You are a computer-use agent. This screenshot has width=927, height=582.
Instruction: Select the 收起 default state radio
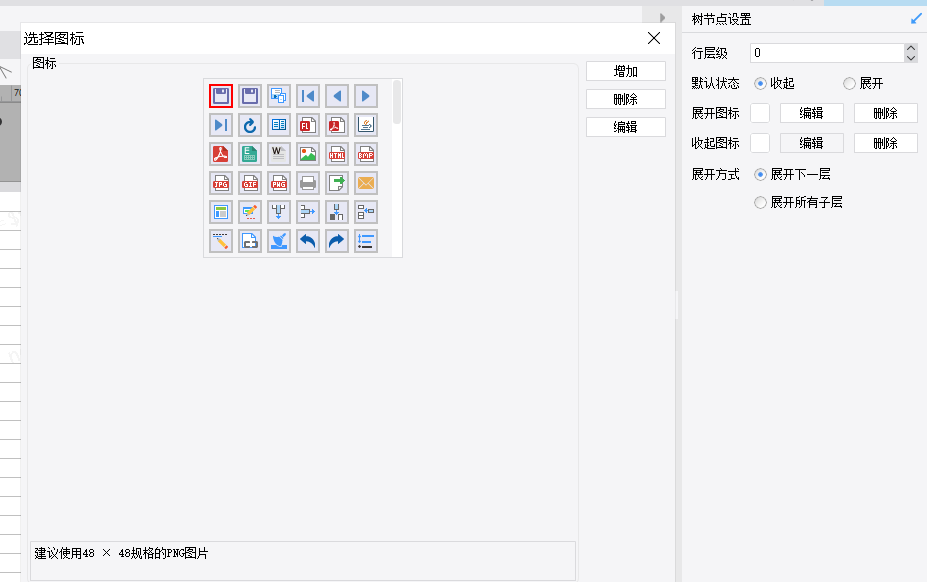pyautogui.click(x=760, y=83)
